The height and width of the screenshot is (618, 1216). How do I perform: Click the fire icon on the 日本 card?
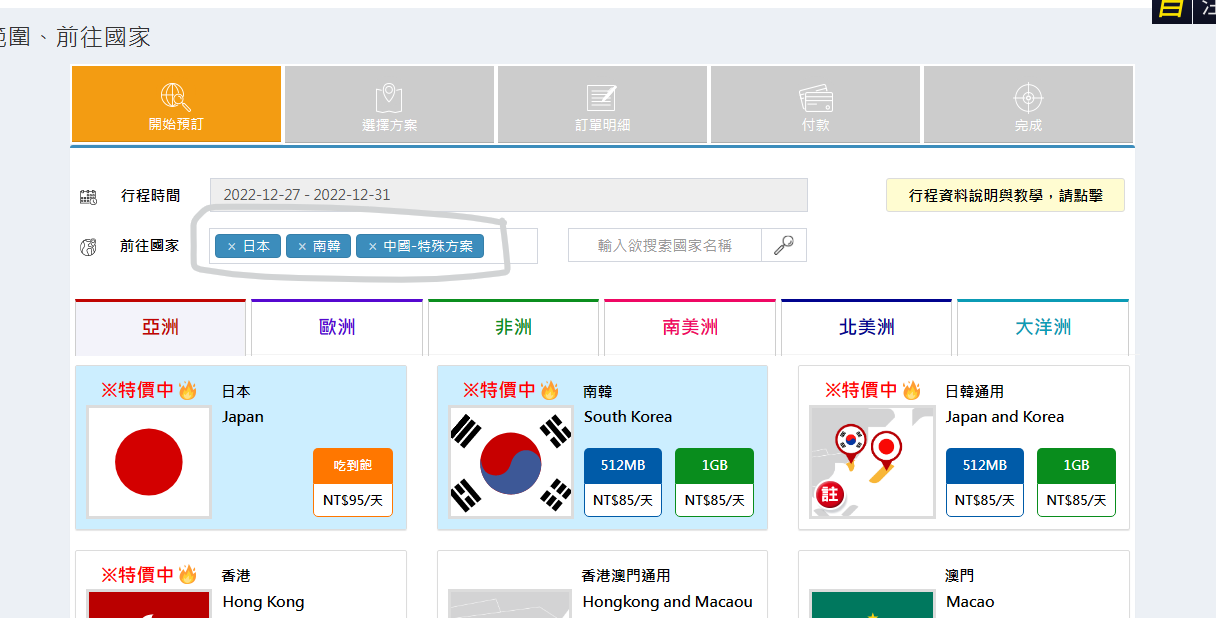click(188, 390)
